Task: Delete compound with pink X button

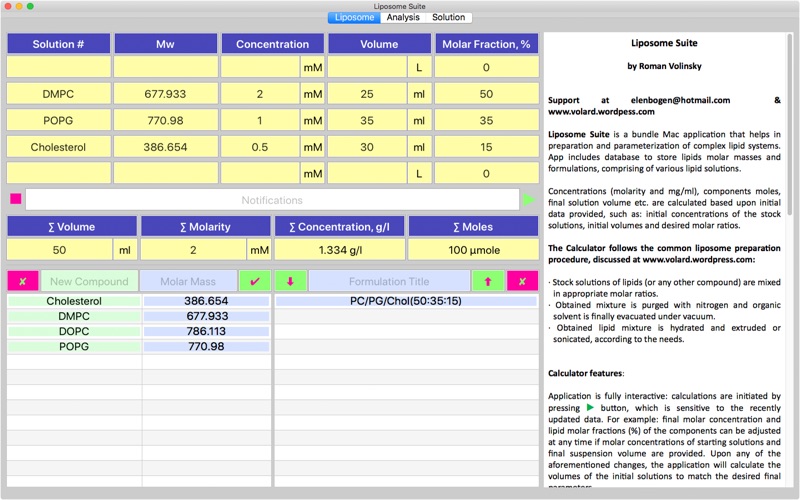Action: point(22,281)
